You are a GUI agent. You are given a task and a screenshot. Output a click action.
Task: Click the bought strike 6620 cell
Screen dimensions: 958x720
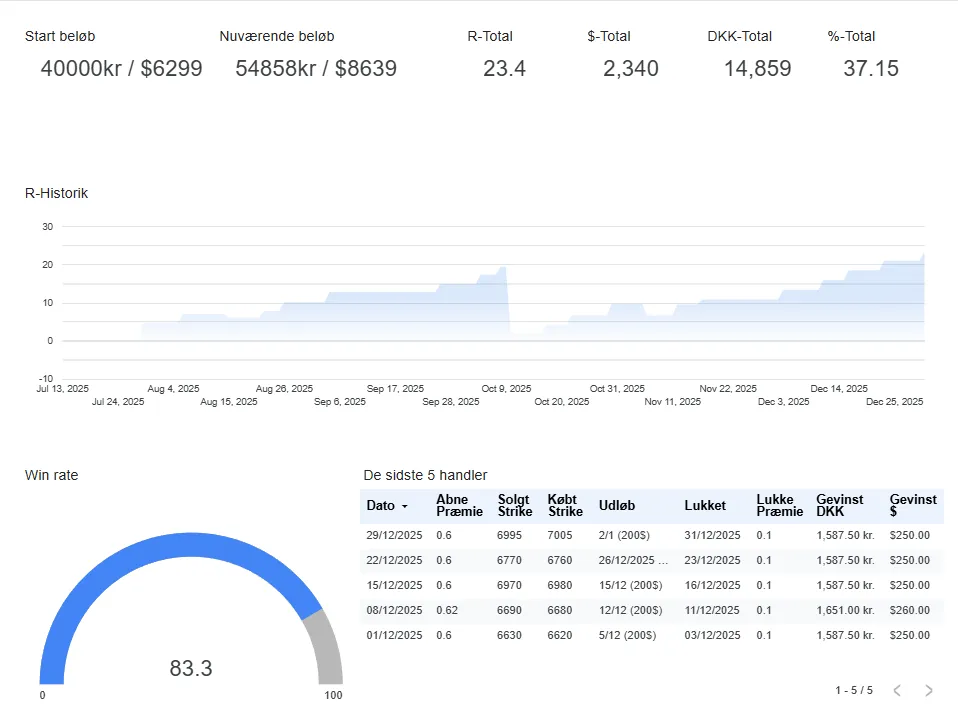(560, 636)
